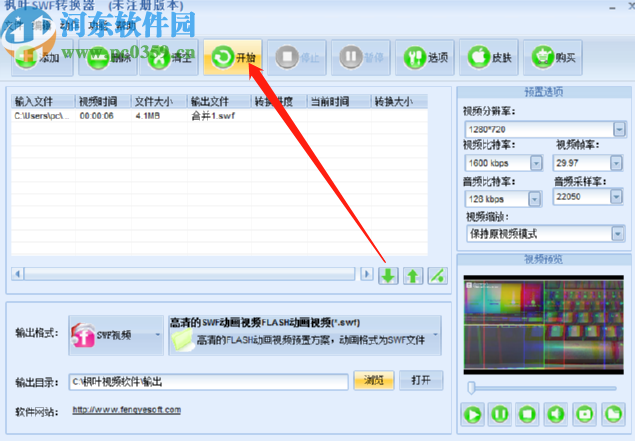The height and width of the screenshot is (441, 635).
Task: Click the file list horizontal scrollbar
Action: 189,274
